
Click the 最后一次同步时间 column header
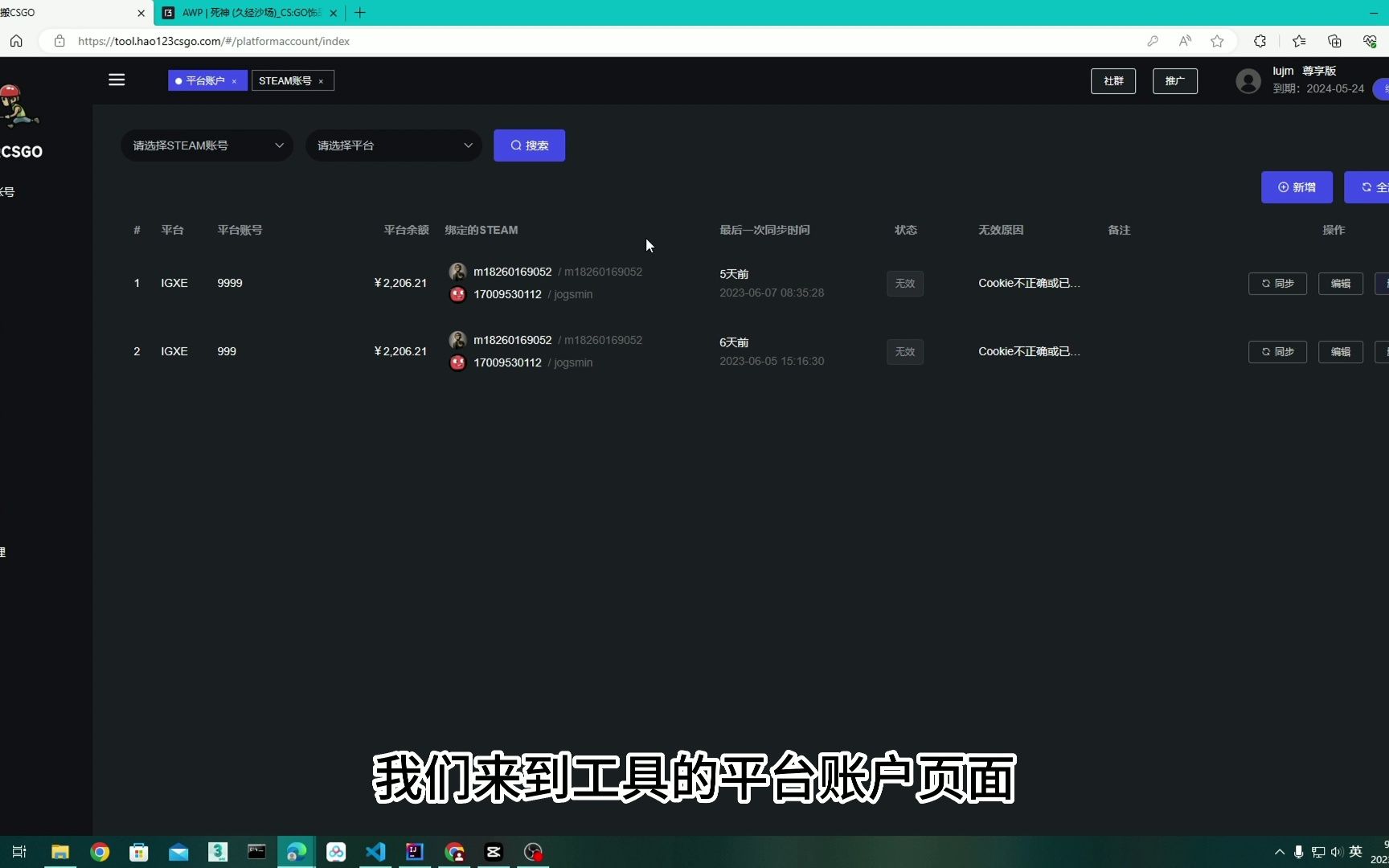pyautogui.click(x=764, y=230)
